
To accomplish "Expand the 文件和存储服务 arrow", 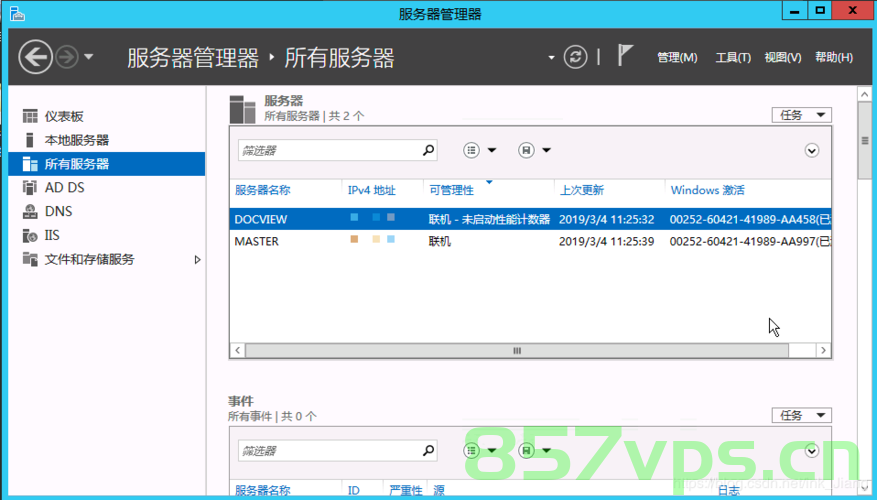I will [197, 260].
